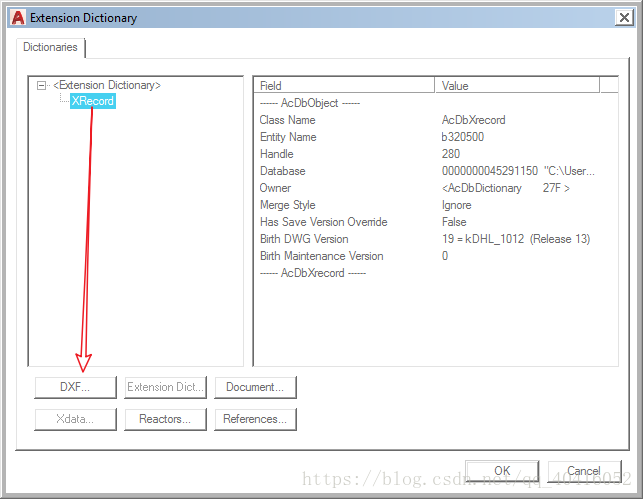
Task: Click the DXF... button
Action: (x=75, y=387)
